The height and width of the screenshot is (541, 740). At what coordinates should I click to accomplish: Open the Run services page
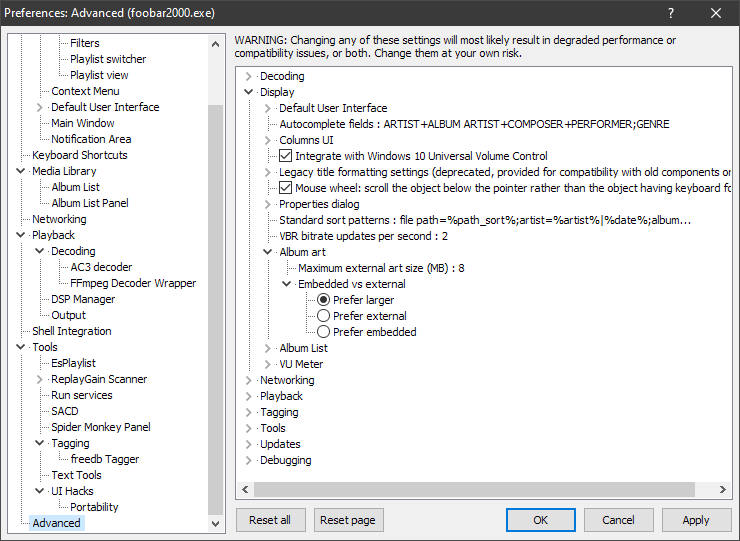pos(82,395)
